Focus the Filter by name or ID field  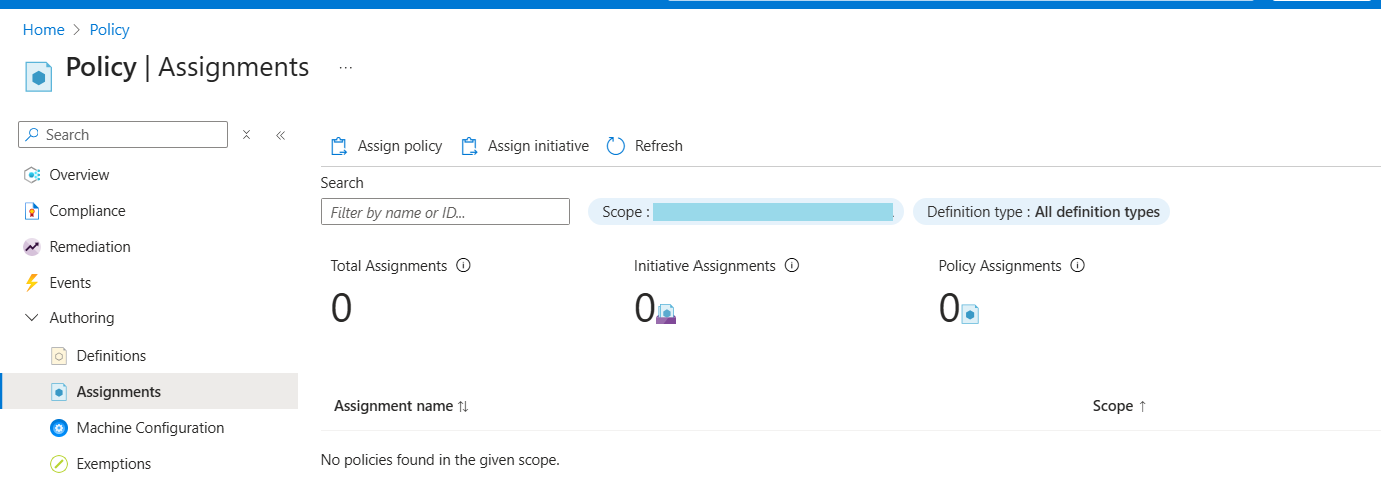coord(445,212)
